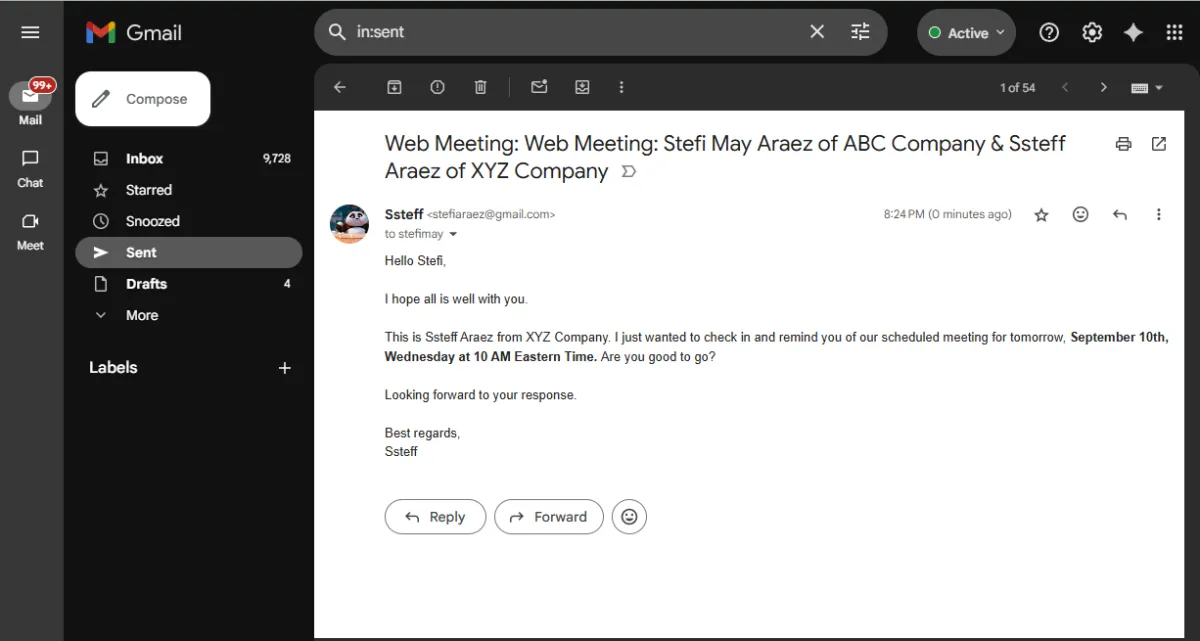The width and height of the screenshot is (1200, 641).
Task: Show details arrow next to 'to stefimay'
Action: tap(453, 234)
